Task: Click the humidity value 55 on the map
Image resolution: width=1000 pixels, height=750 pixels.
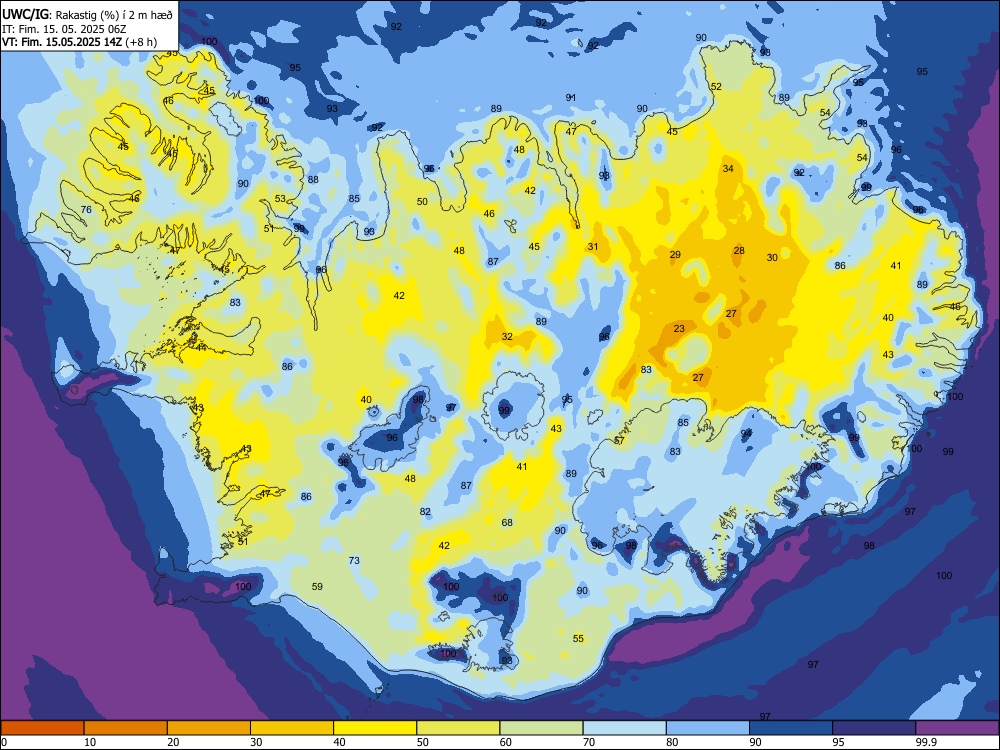Action: 578,638
